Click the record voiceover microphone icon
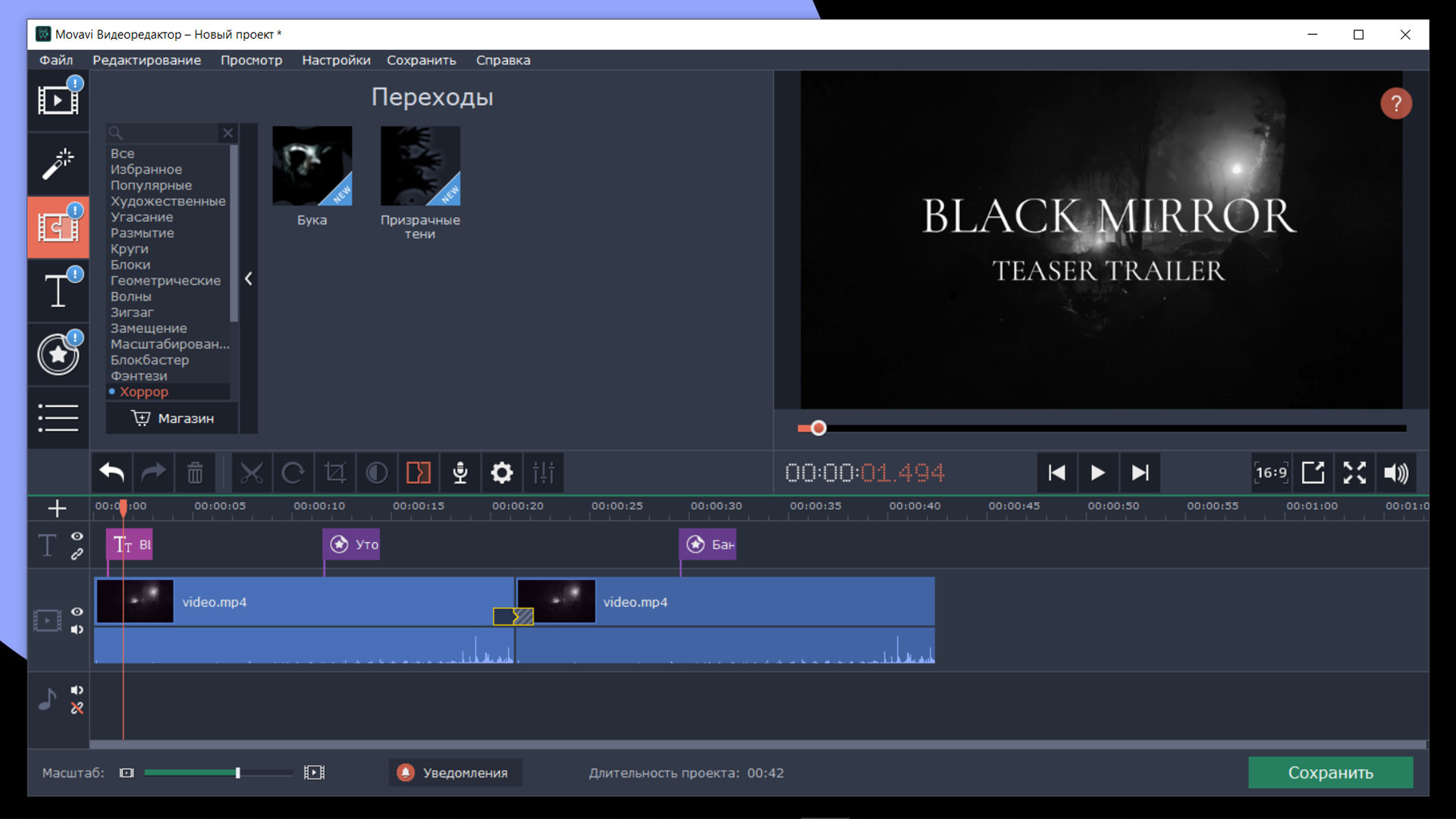This screenshot has height=819, width=1456. (460, 473)
